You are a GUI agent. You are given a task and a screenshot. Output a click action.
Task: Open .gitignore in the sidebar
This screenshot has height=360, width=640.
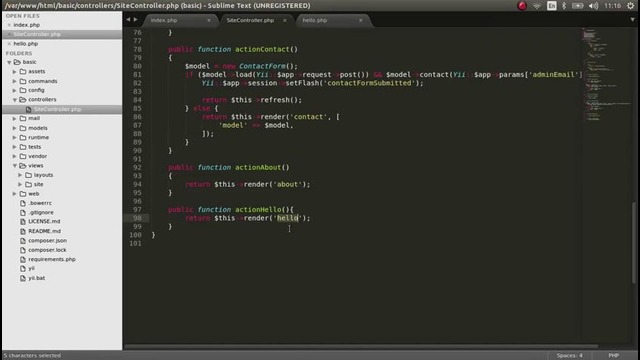(41, 213)
